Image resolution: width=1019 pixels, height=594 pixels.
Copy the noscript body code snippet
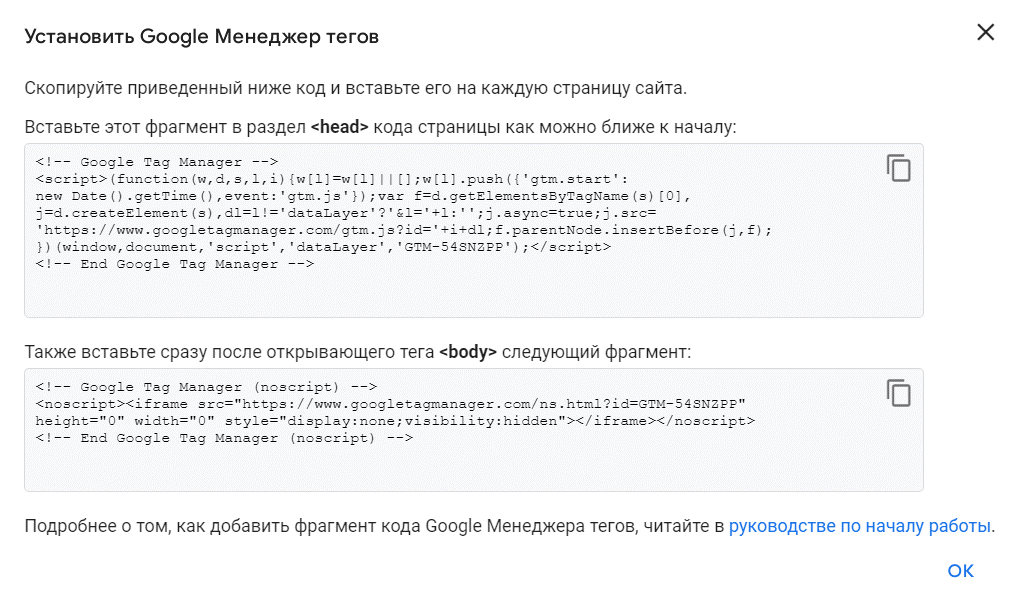pos(899,393)
